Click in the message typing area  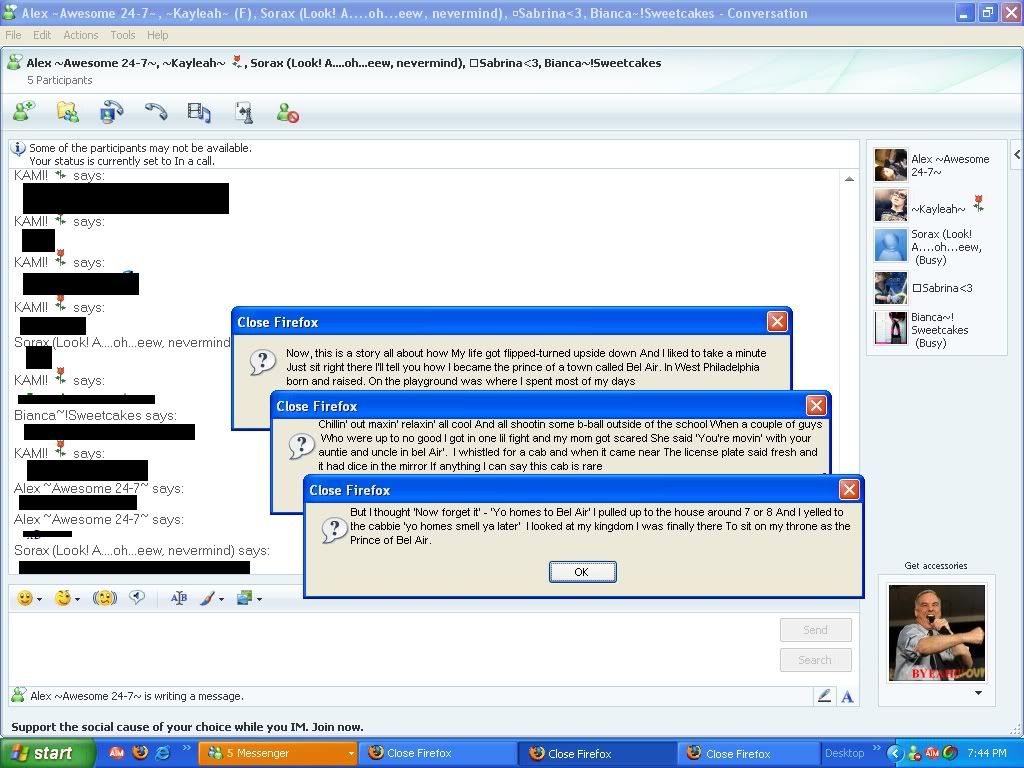[x=392, y=647]
